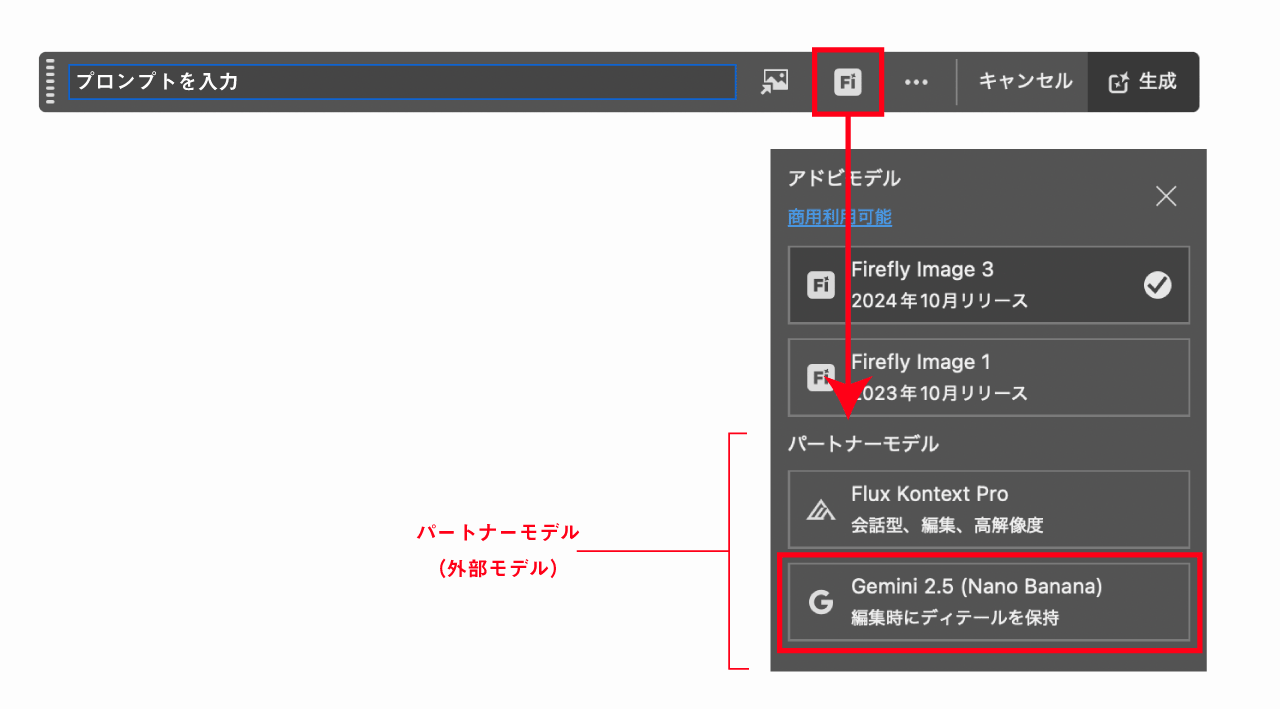Click the 編集時にディテールを保持 description
Screen dimensions: 1280x709
[x=954, y=618]
